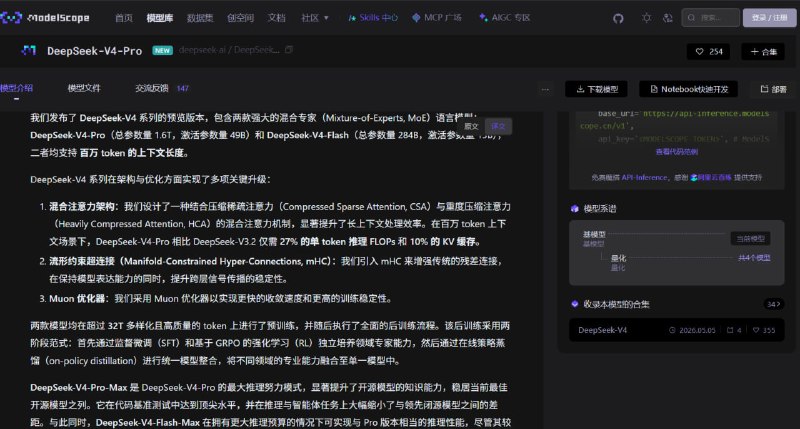Open the GitHub icon link
Screen dimensions: 800x429
point(618,18)
